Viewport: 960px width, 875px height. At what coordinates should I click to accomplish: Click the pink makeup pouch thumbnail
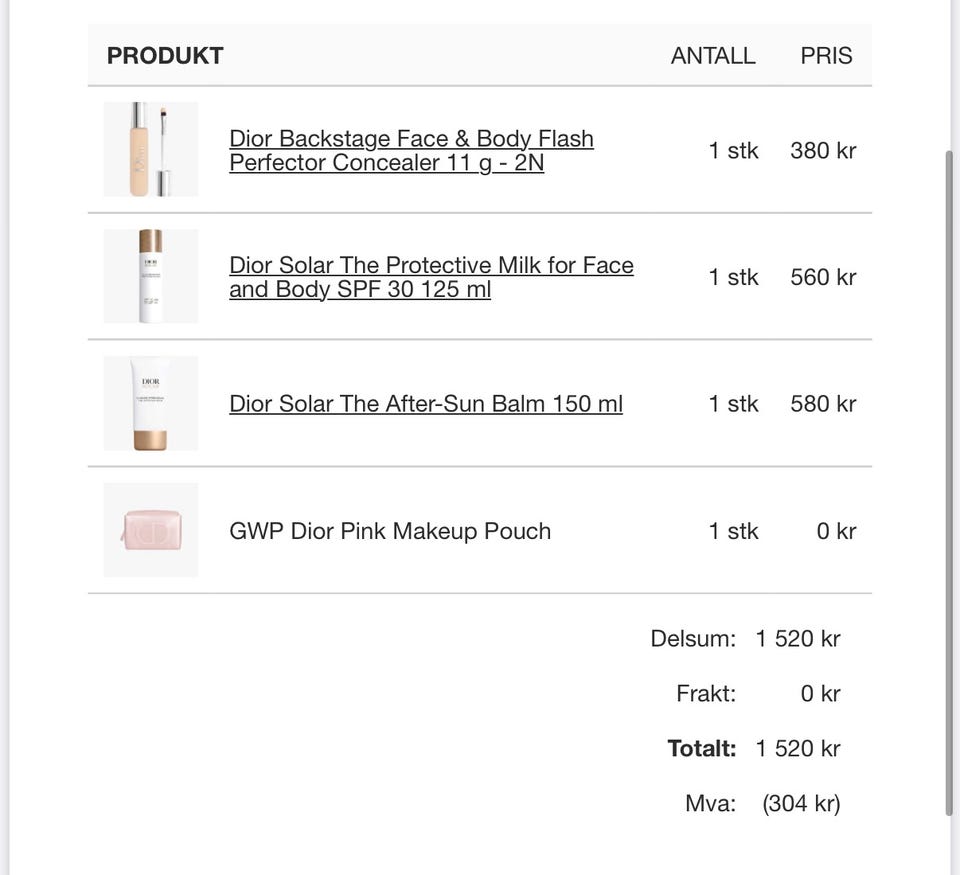pyautogui.click(x=151, y=530)
